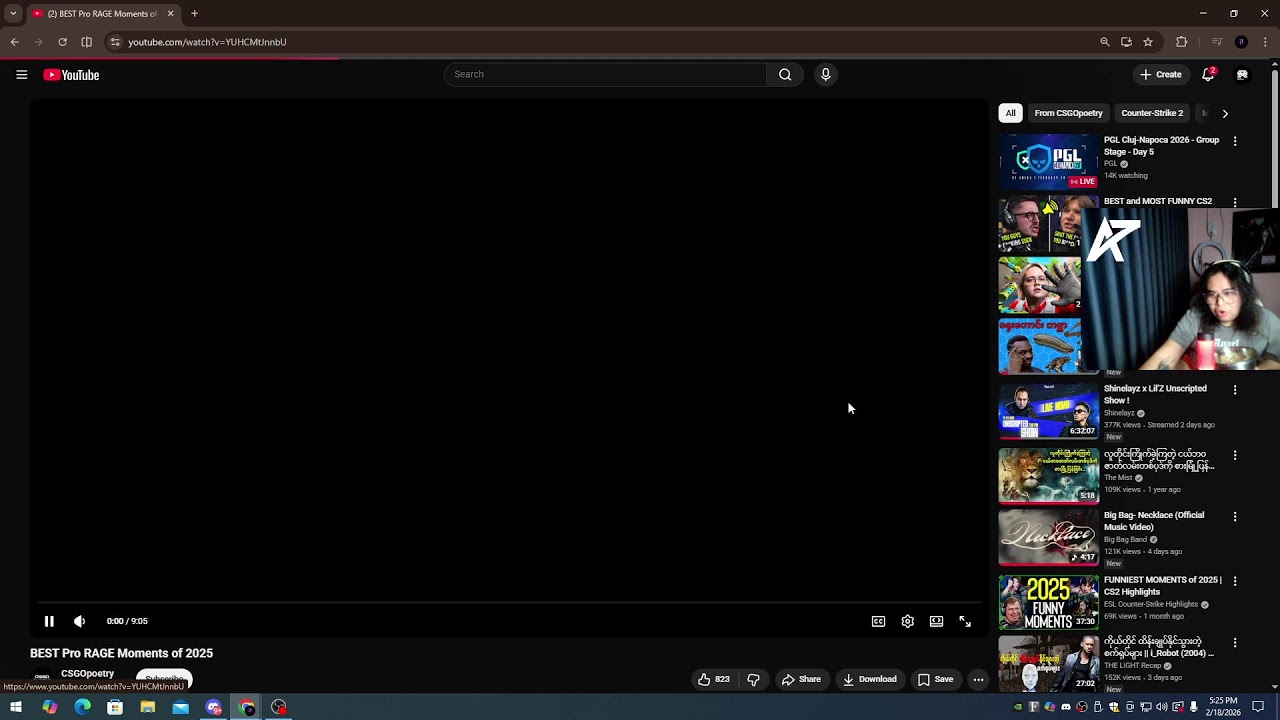The width and height of the screenshot is (1280, 720).
Task: Open PGL Cluj-Napoca live stream thumbnail
Action: pyautogui.click(x=1048, y=161)
